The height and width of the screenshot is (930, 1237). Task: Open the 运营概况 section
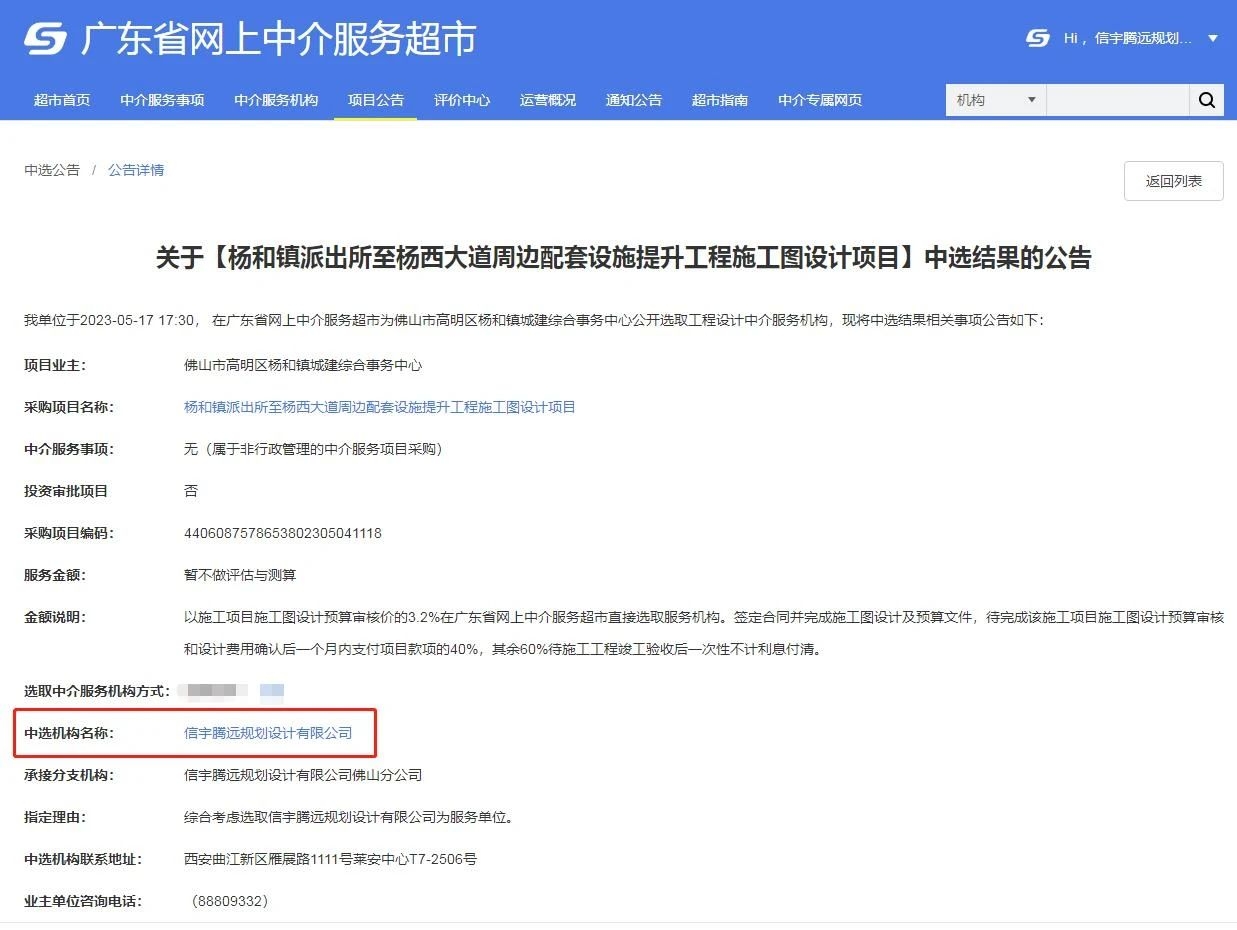[547, 99]
